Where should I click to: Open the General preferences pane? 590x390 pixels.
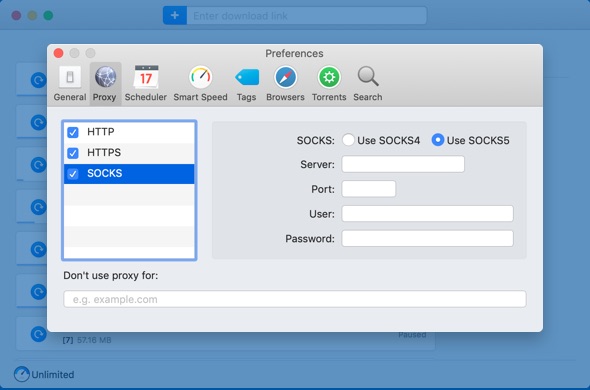coord(70,84)
